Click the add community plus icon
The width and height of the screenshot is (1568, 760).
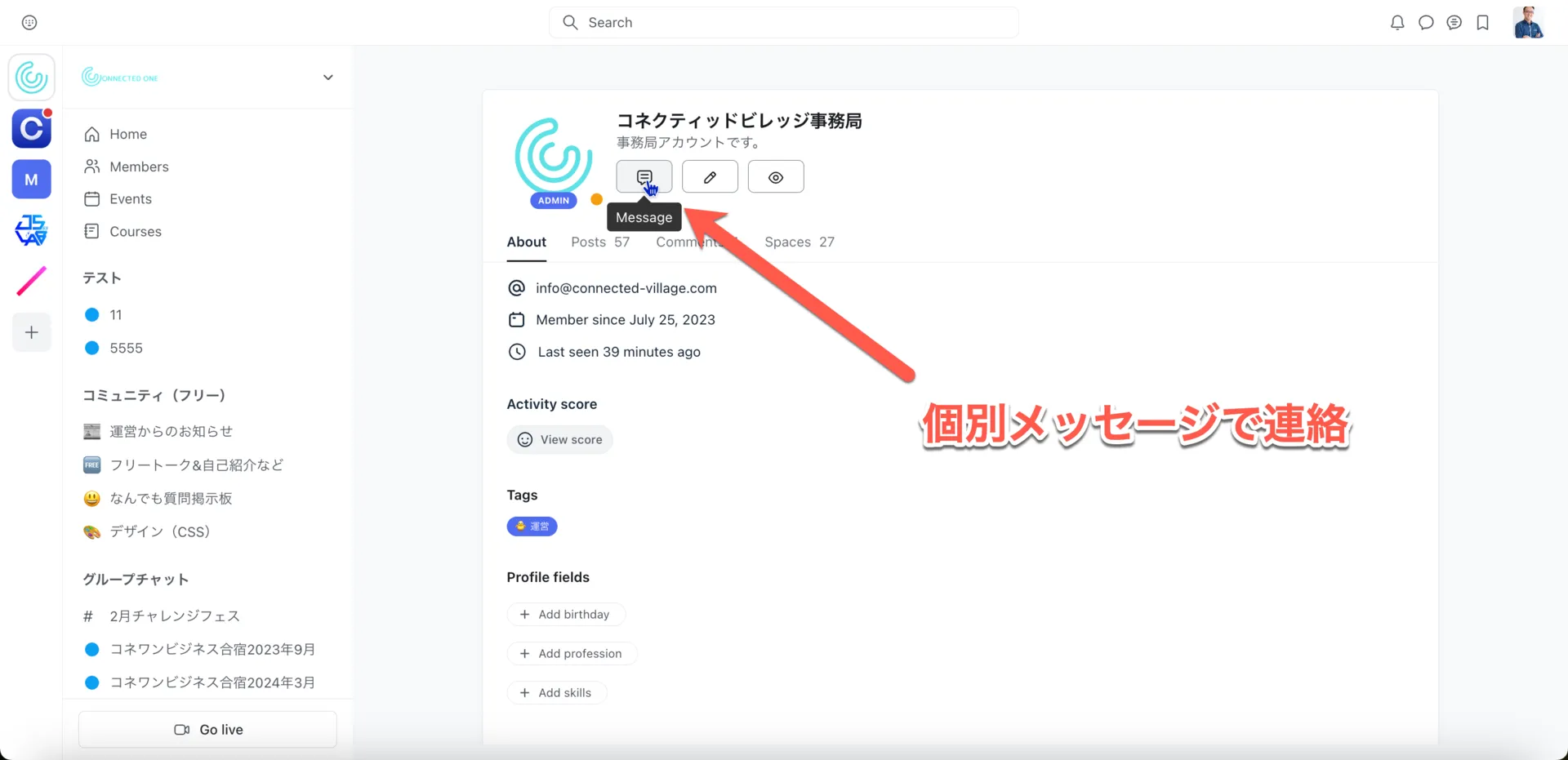click(32, 332)
